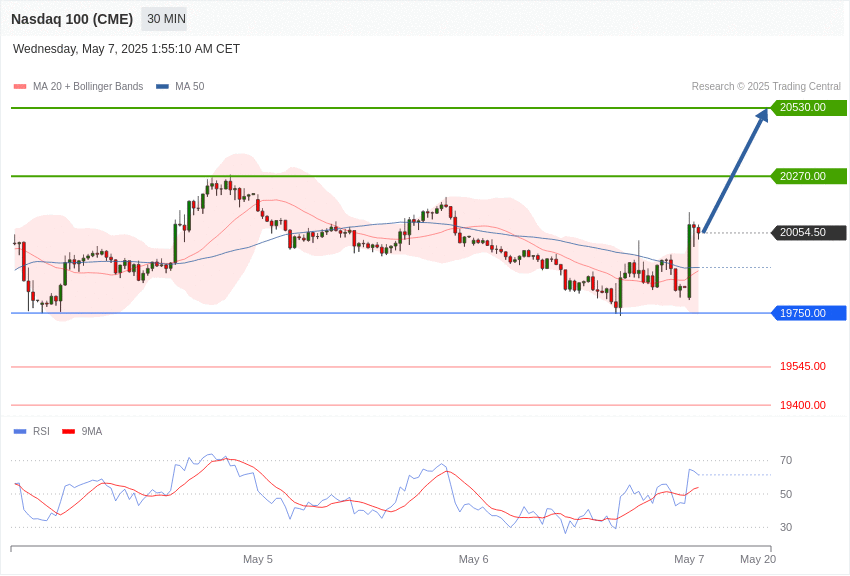Click the RSI 70 level label

click(x=786, y=461)
